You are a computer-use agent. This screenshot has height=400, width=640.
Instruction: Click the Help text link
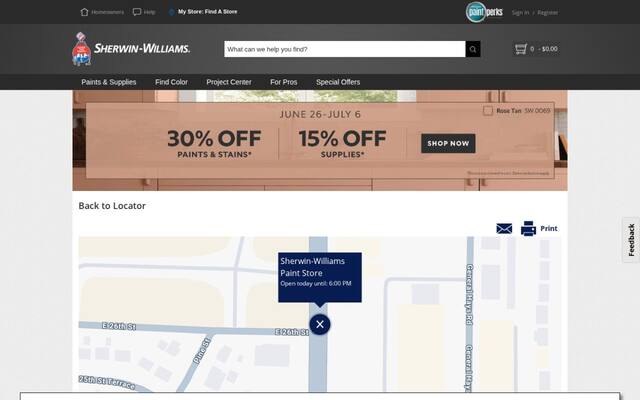(149, 12)
